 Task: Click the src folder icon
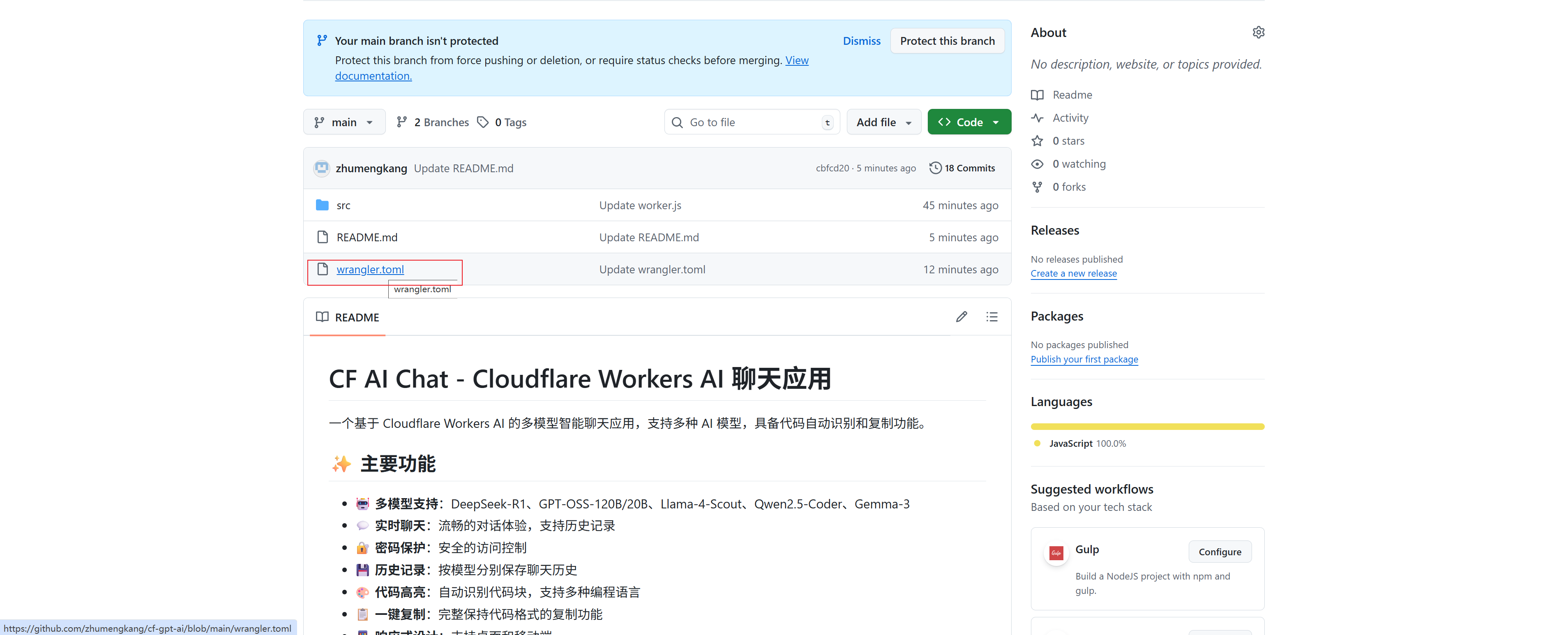pos(322,205)
